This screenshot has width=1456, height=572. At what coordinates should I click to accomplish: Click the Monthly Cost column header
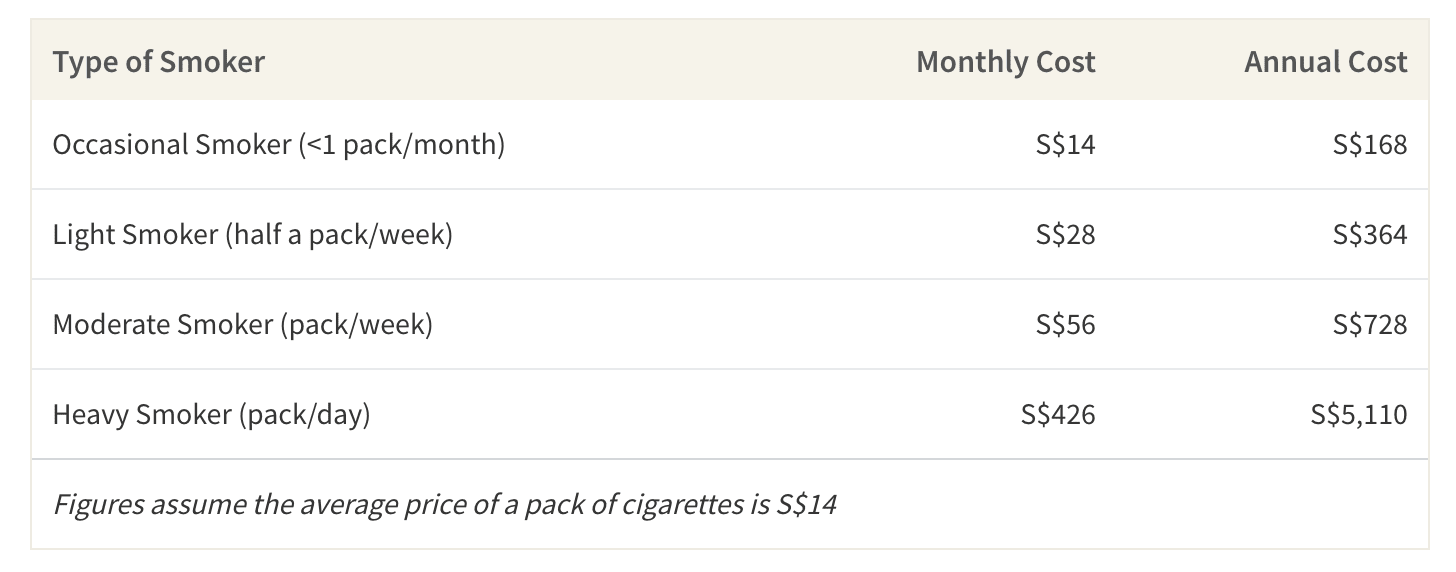point(1006,62)
